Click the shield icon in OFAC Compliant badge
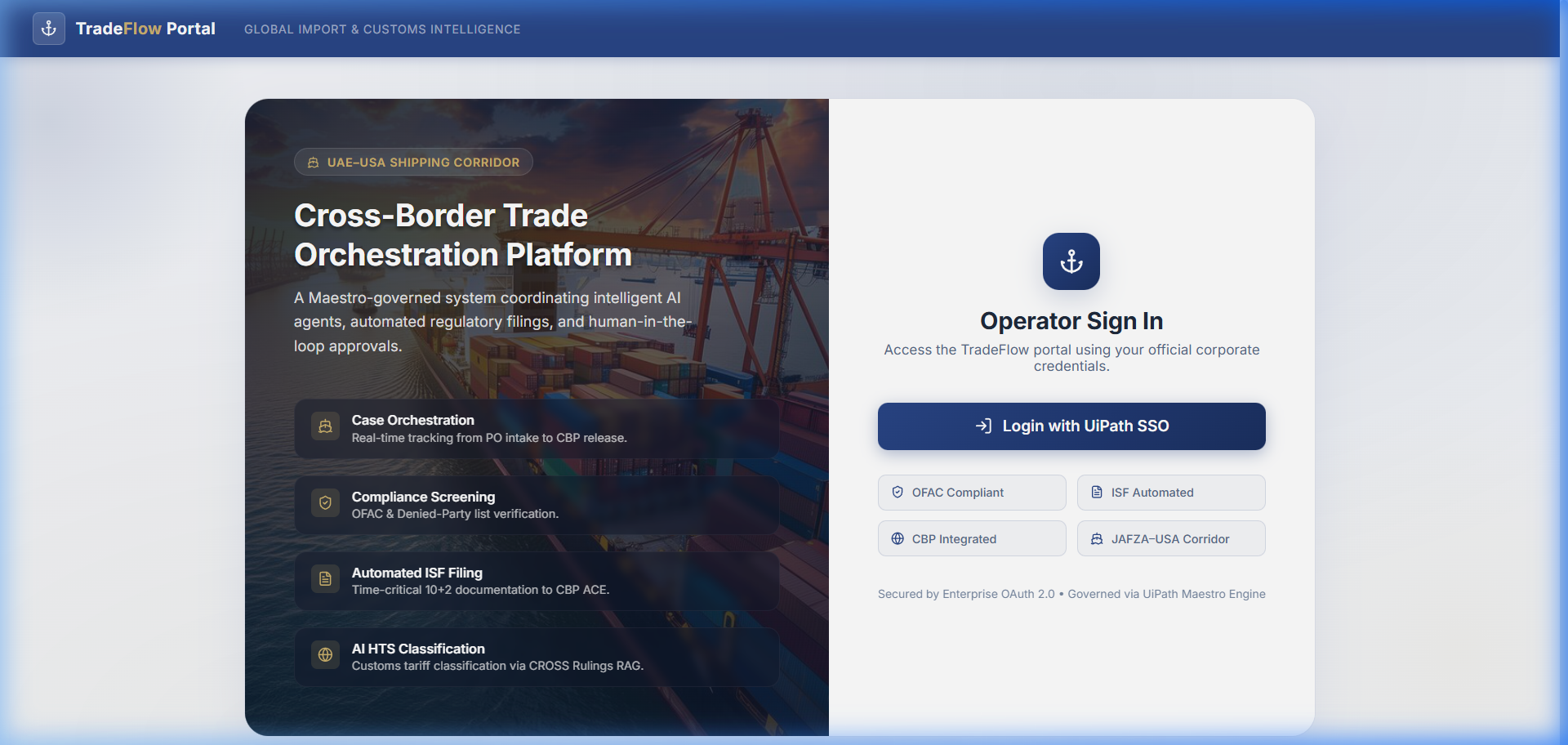 pyautogui.click(x=898, y=493)
